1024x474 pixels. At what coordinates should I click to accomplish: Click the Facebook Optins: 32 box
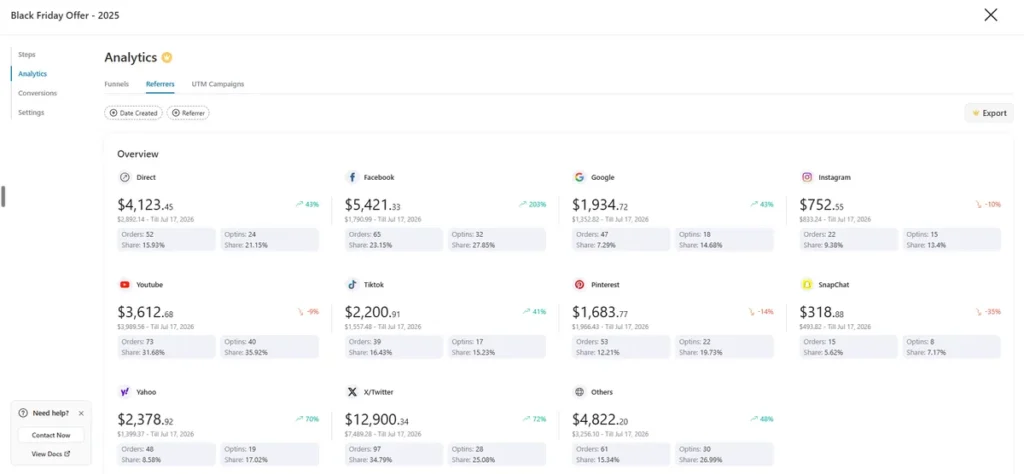pyautogui.click(x=496, y=240)
